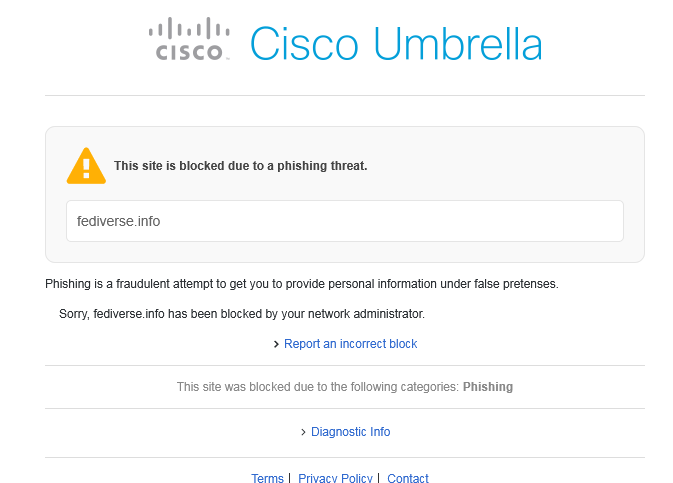Click the blocked categories line text
The width and height of the screenshot is (673, 483).
click(x=345, y=387)
